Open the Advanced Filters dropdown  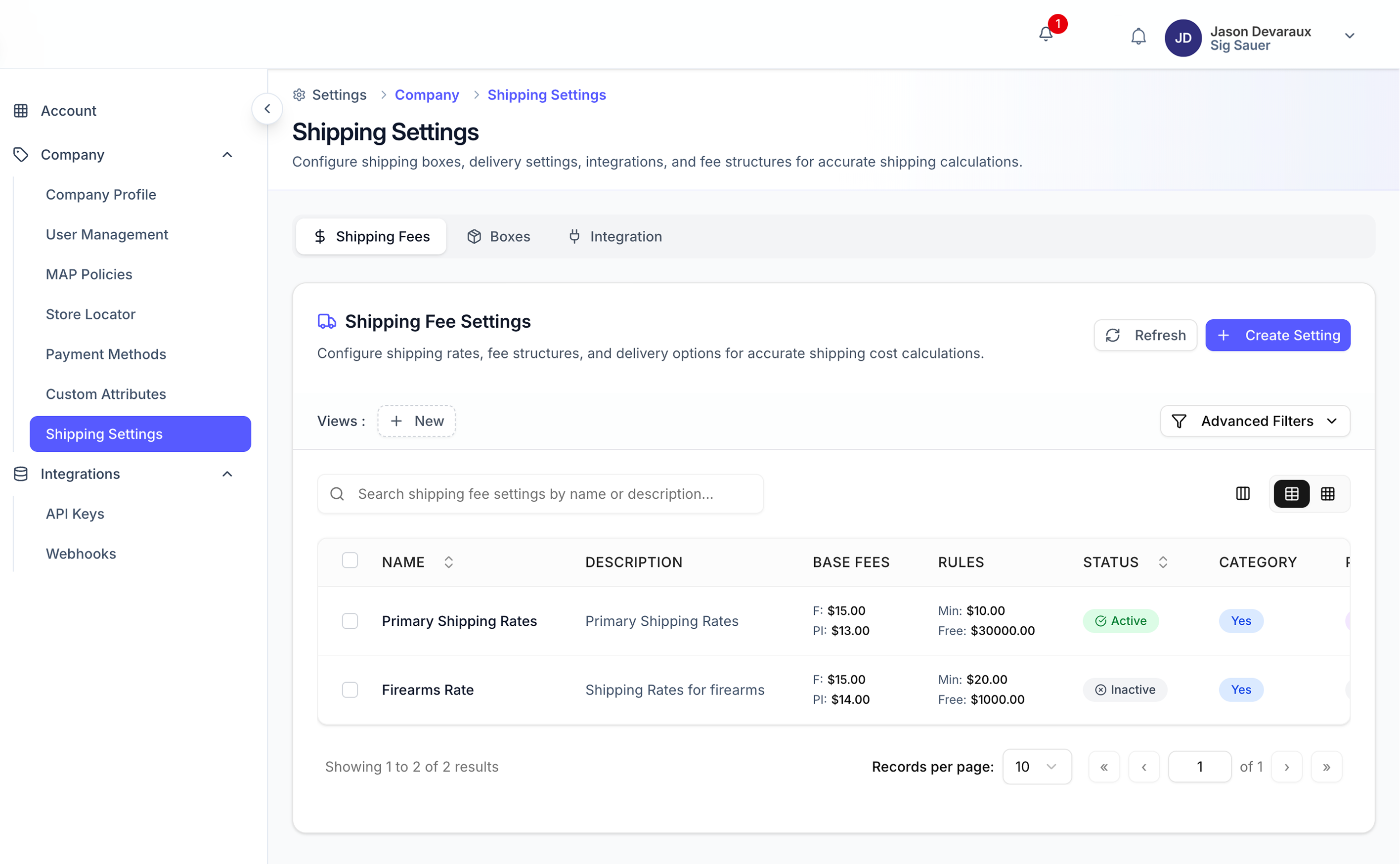(x=1255, y=421)
